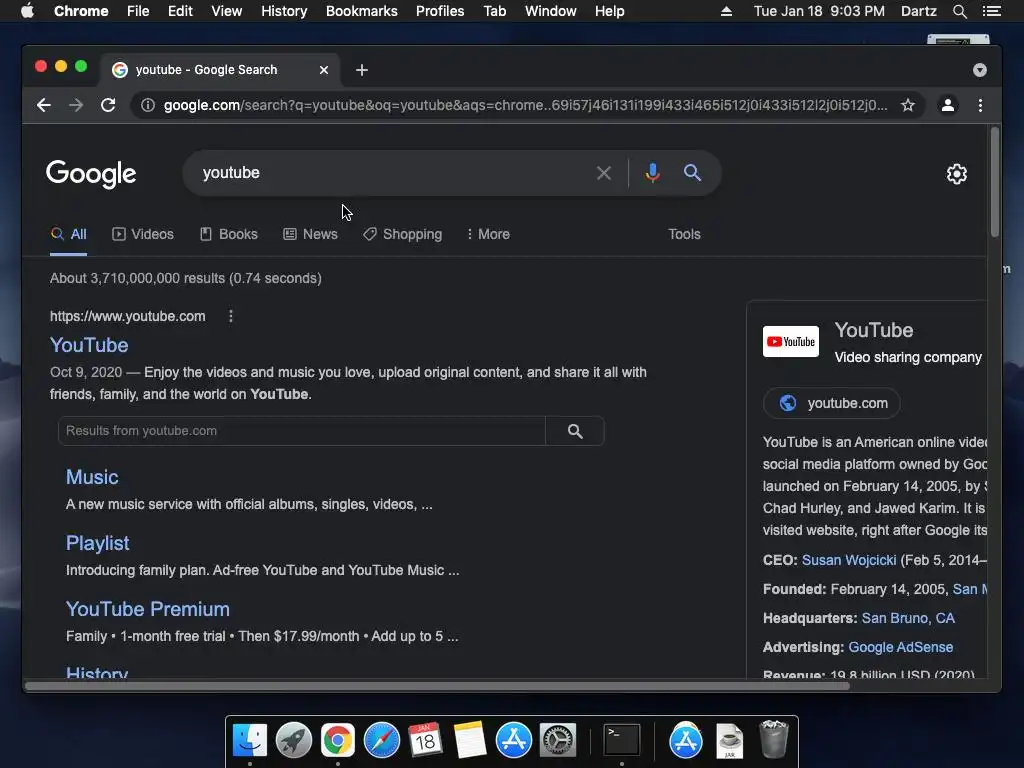The width and height of the screenshot is (1024, 768).
Task: Open System Preferences from the Dock
Action: pos(557,741)
